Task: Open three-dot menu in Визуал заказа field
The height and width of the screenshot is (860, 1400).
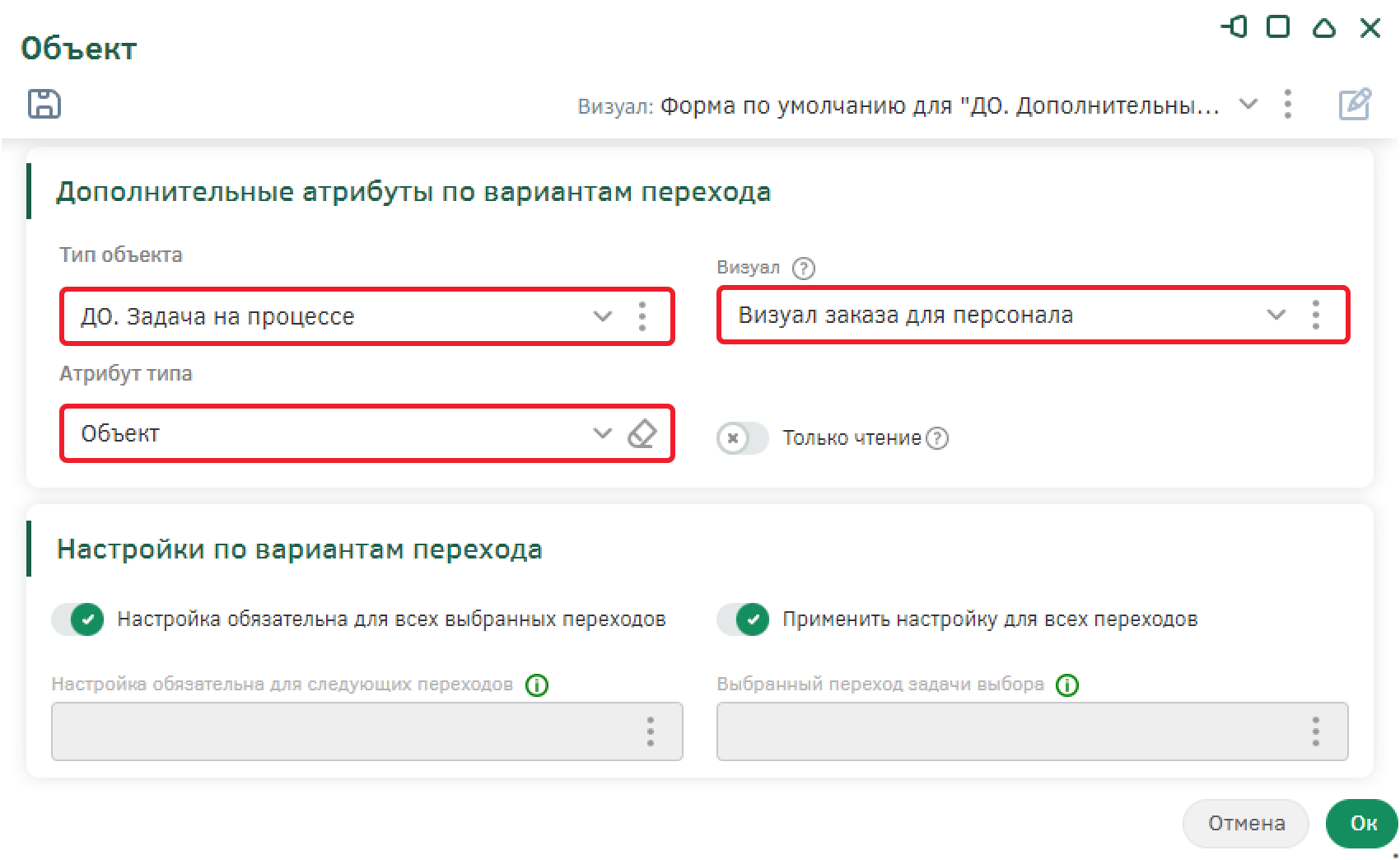Action: click(1316, 315)
